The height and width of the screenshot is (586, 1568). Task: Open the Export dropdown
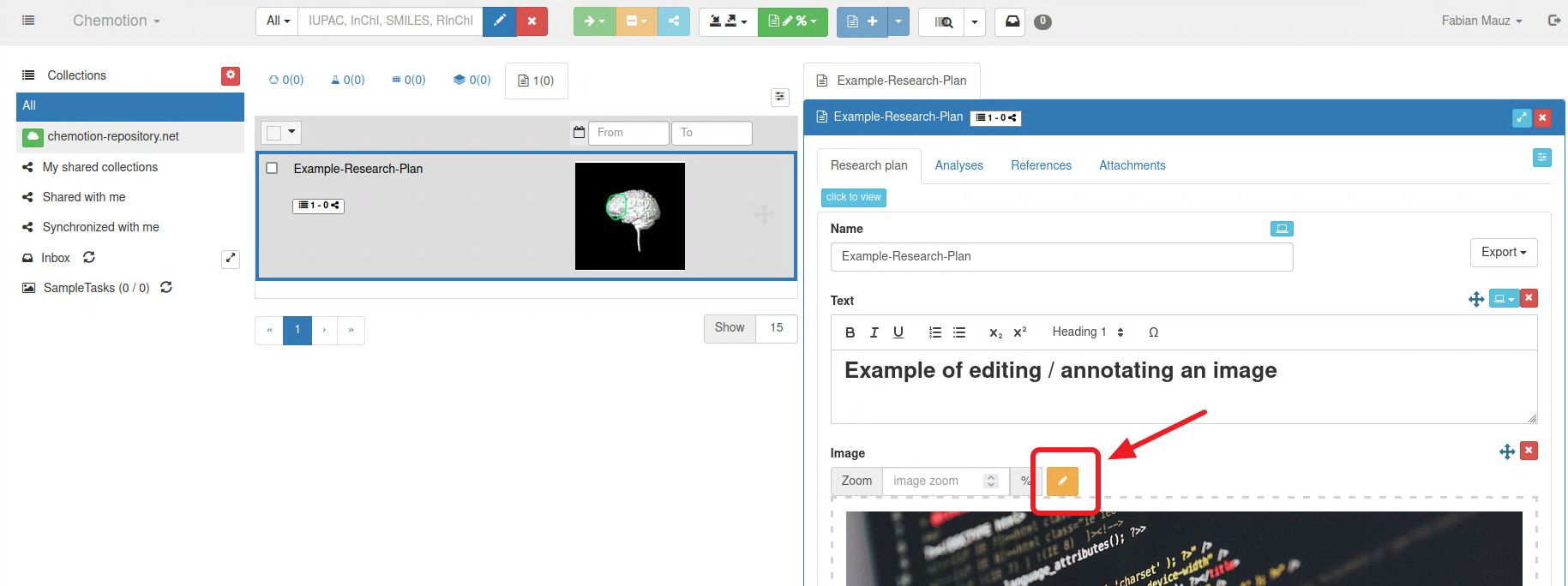pyautogui.click(x=1503, y=253)
